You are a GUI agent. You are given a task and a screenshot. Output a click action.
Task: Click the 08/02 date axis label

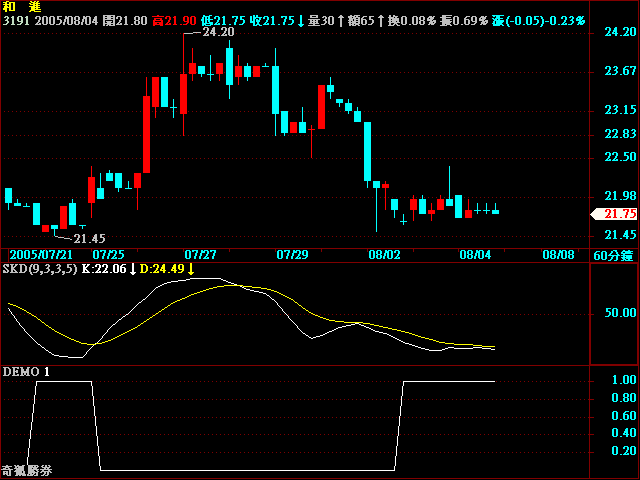pos(384,255)
